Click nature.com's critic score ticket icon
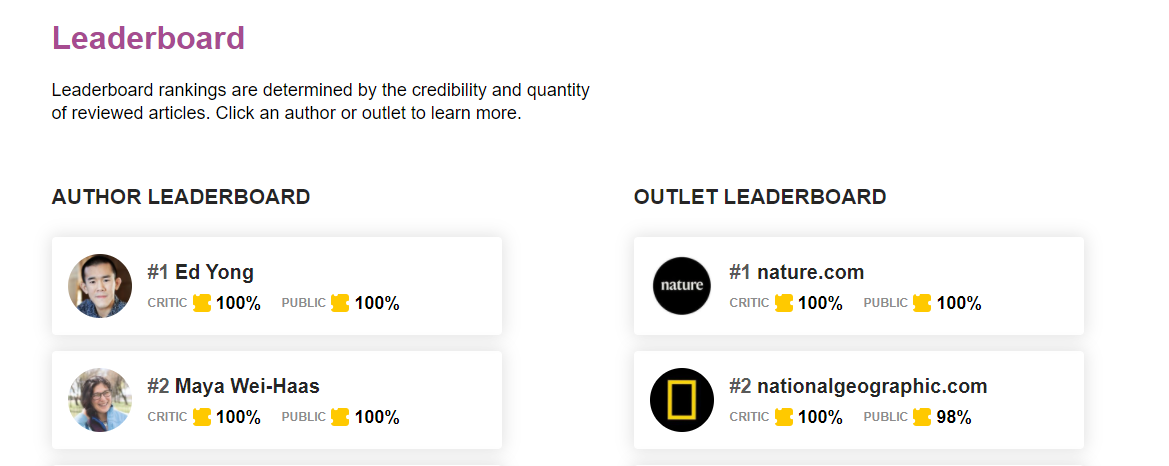 (784, 303)
